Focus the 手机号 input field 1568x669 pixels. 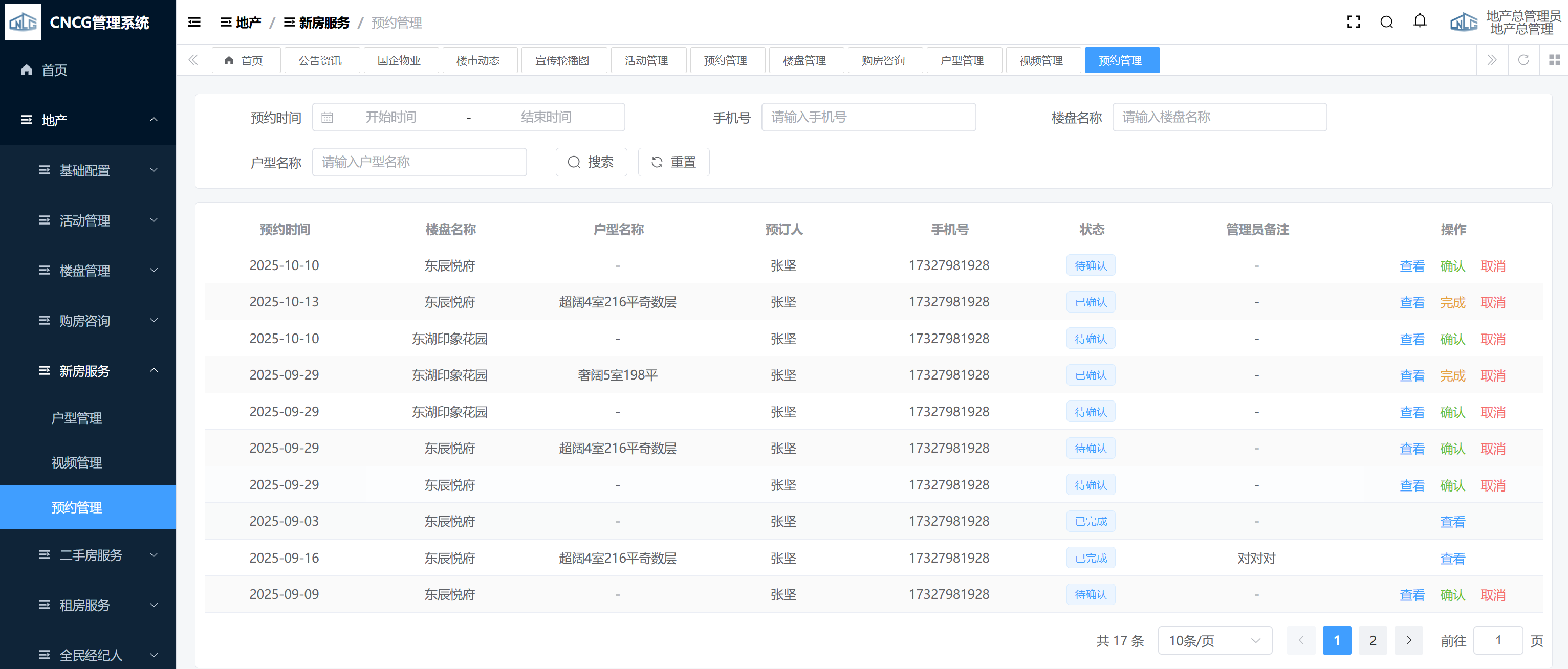coord(868,117)
